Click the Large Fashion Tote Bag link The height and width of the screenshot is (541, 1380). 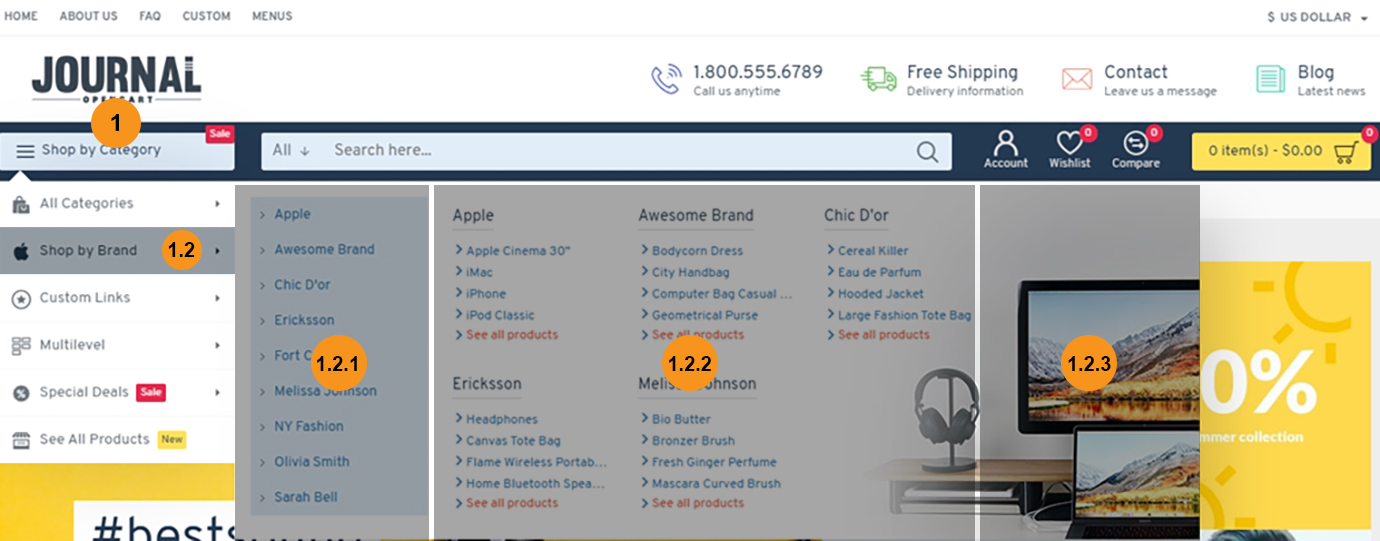(x=904, y=315)
